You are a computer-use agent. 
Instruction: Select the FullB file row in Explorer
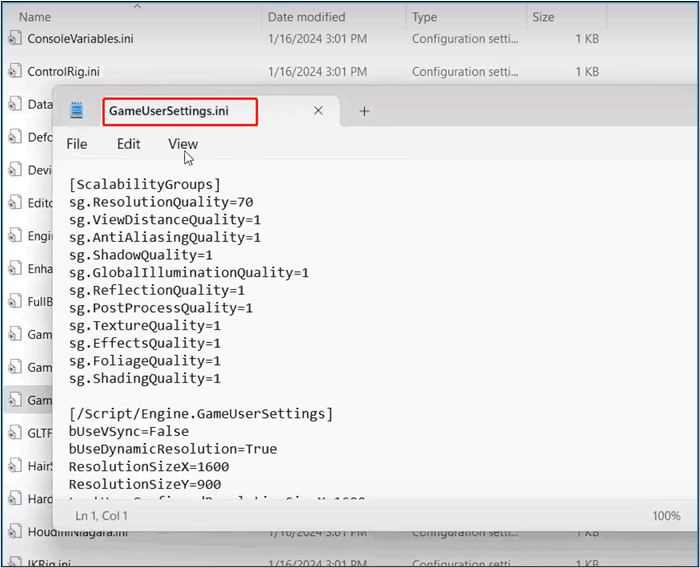[x=29, y=302]
